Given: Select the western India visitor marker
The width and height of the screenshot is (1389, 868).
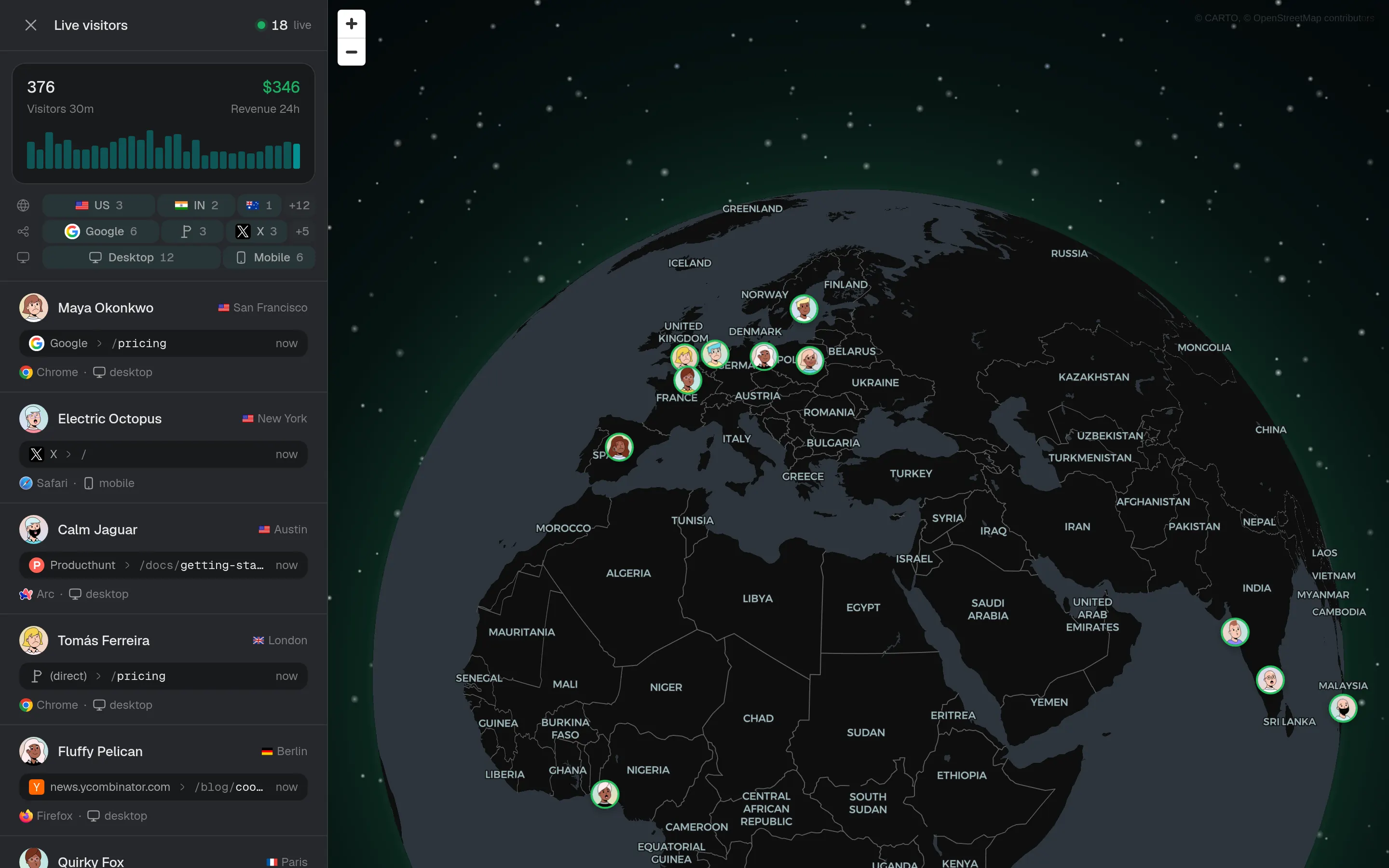Looking at the screenshot, I should (1235, 632).
